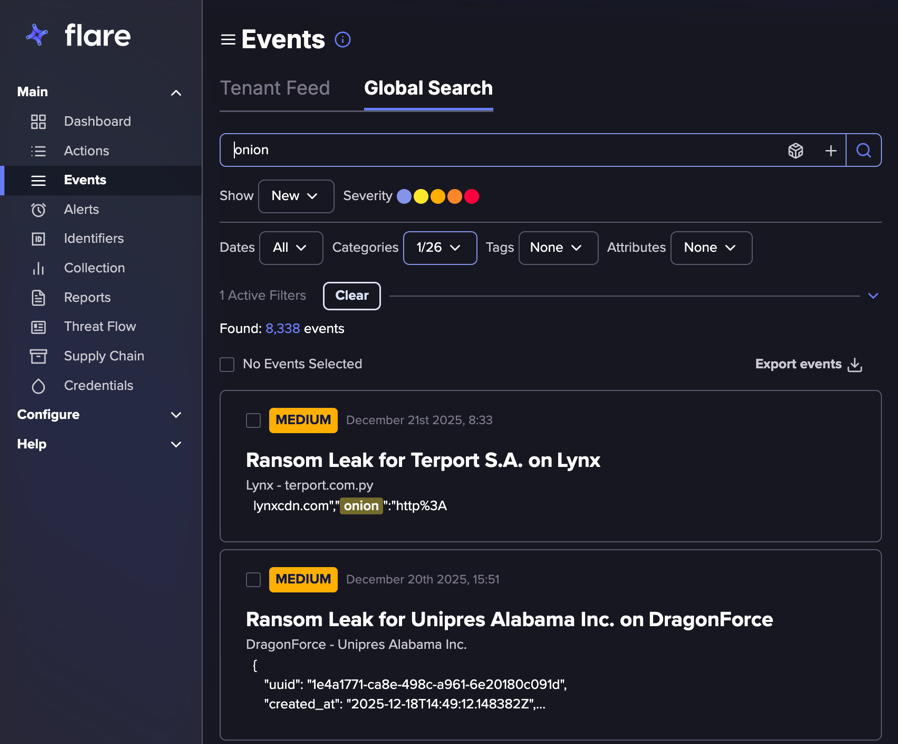Switch to the Tenant Feed tab
The image size is (898, 744).
275,88
